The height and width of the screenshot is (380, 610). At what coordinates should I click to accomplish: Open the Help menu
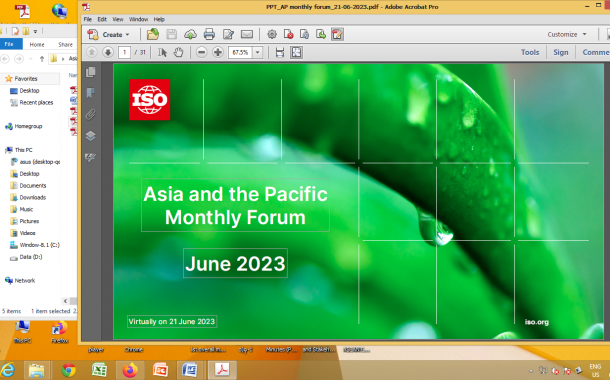point(159,19)
